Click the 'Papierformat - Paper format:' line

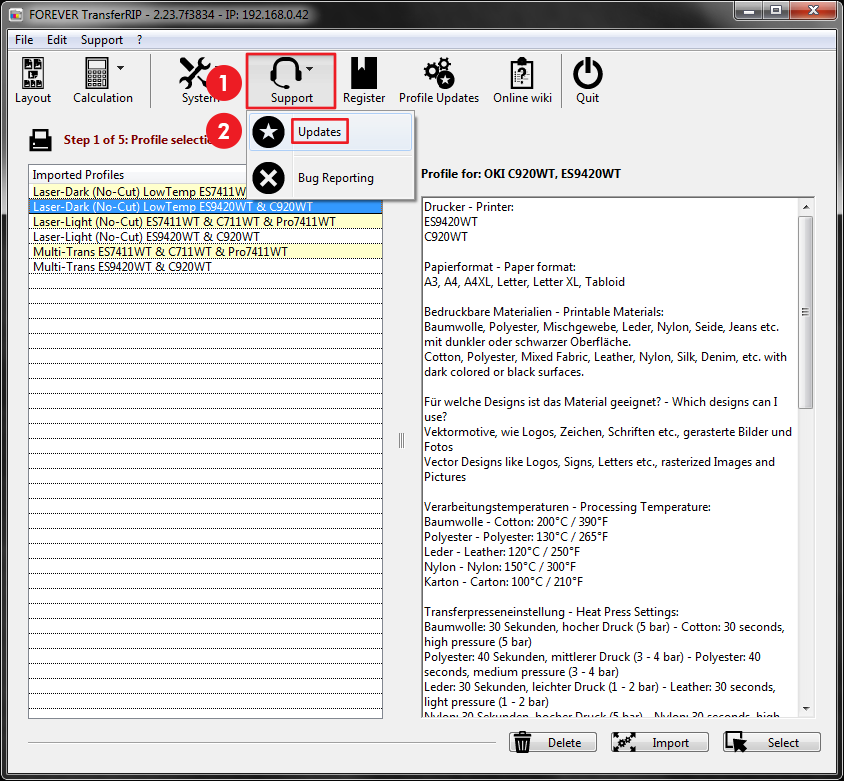[500, 267]
